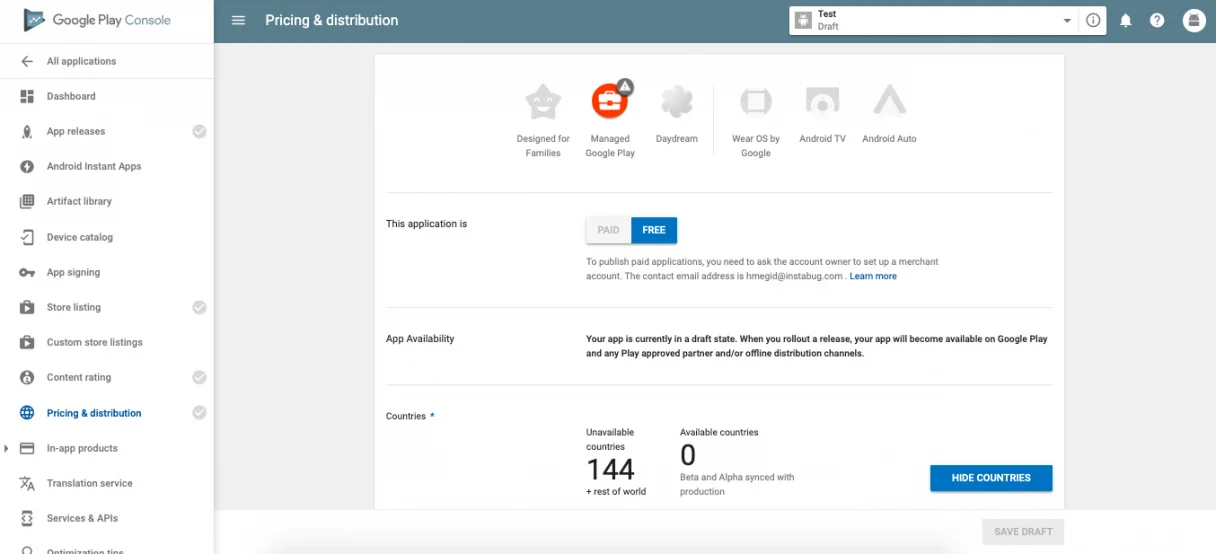
Task: Click the App signing key icon
Action: 27,272
